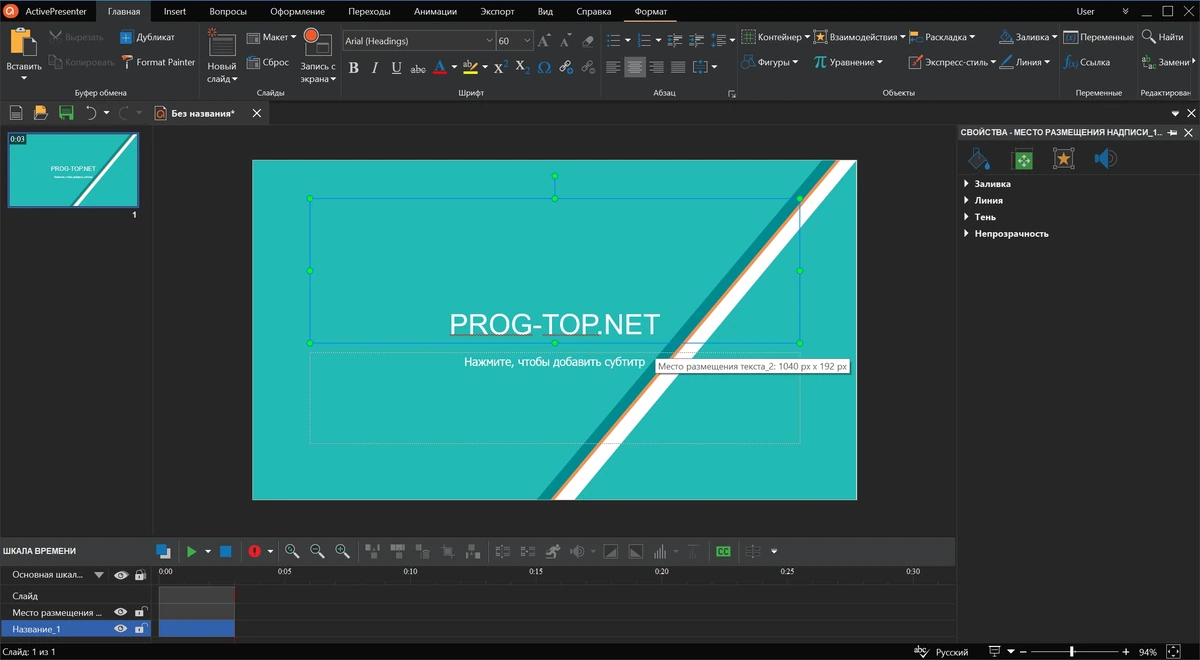
Task: Pin the properties pane
Action: 1172,132
